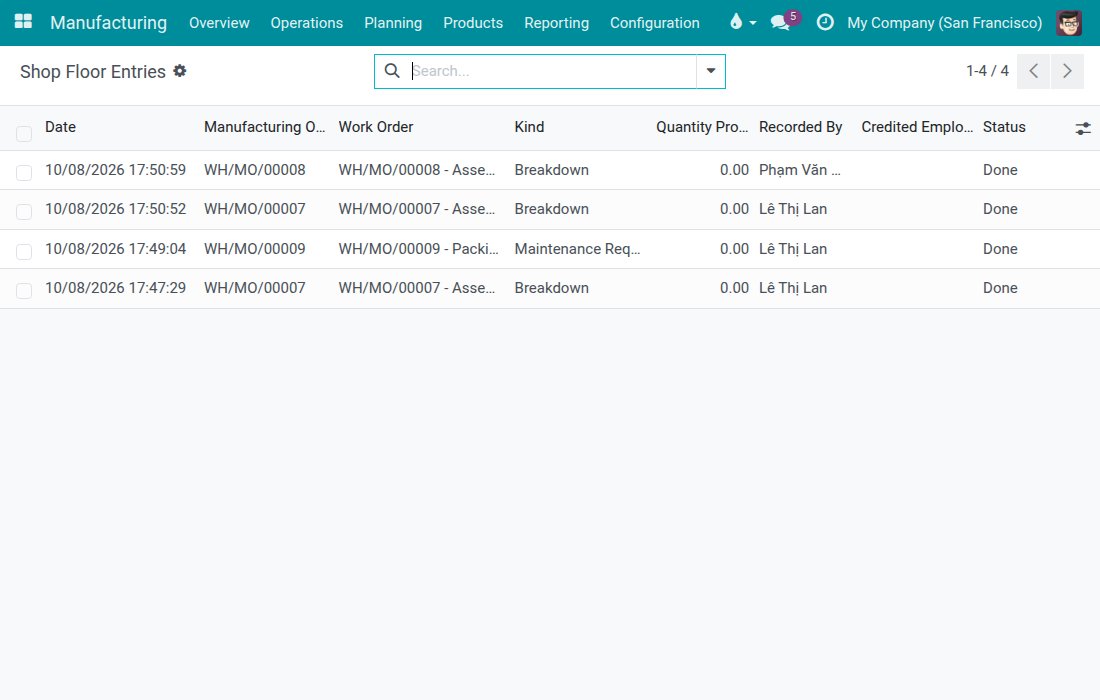
Task: Go to previous page arrow
Action: tap(1033, 71)
